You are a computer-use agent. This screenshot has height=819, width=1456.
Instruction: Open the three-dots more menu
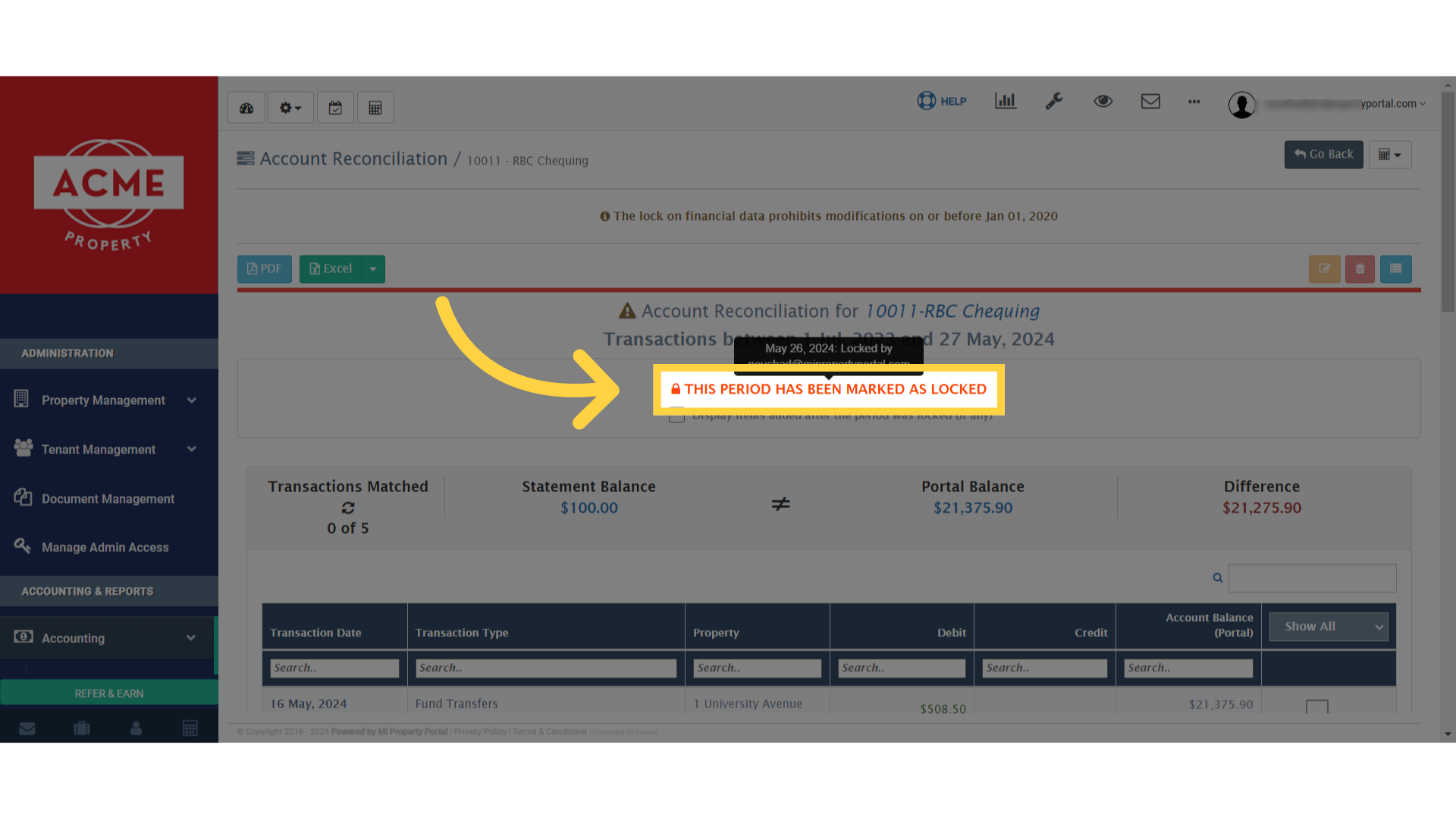[x=1194, y=101]
